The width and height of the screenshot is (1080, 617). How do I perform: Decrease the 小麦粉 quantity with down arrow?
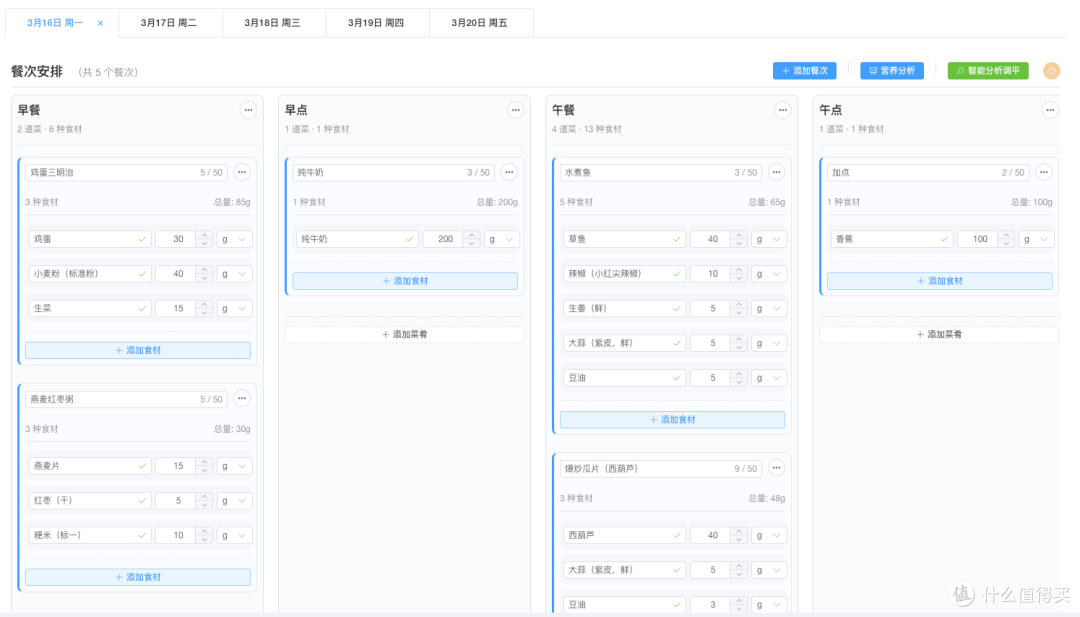tap(204, 278)
